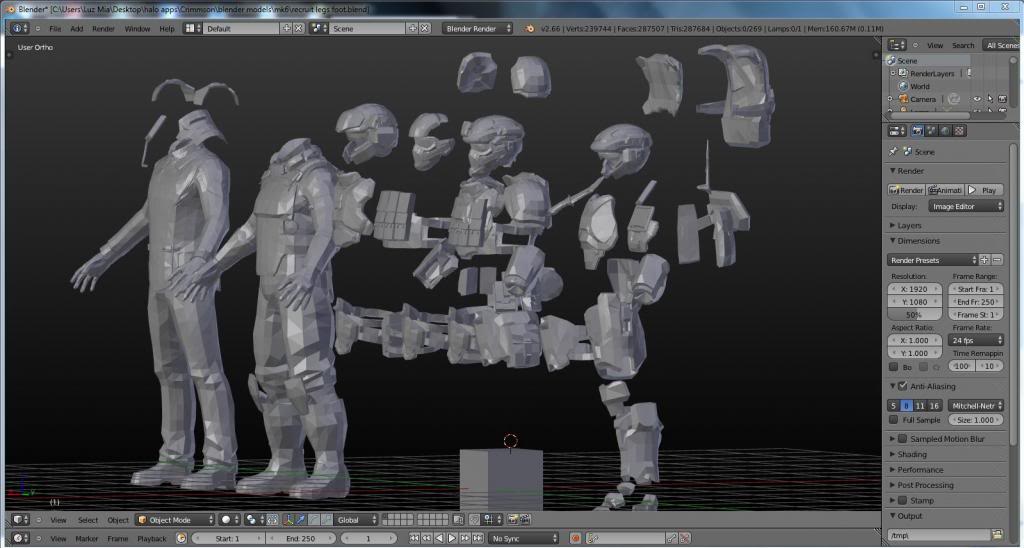
Task: Open the 24 fps frame rate dropdown
Action: pyautogui.click(x=976, y=340)
